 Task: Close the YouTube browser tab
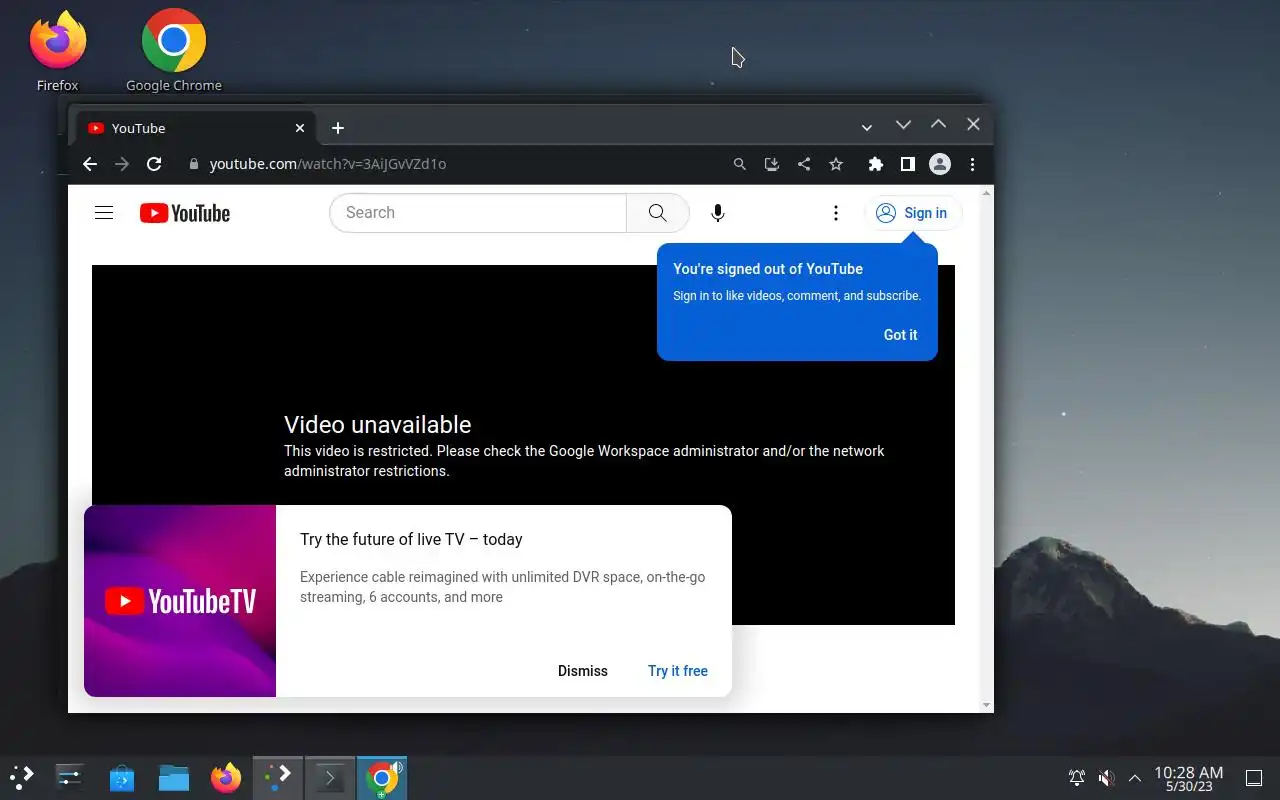tap(299, 128)
